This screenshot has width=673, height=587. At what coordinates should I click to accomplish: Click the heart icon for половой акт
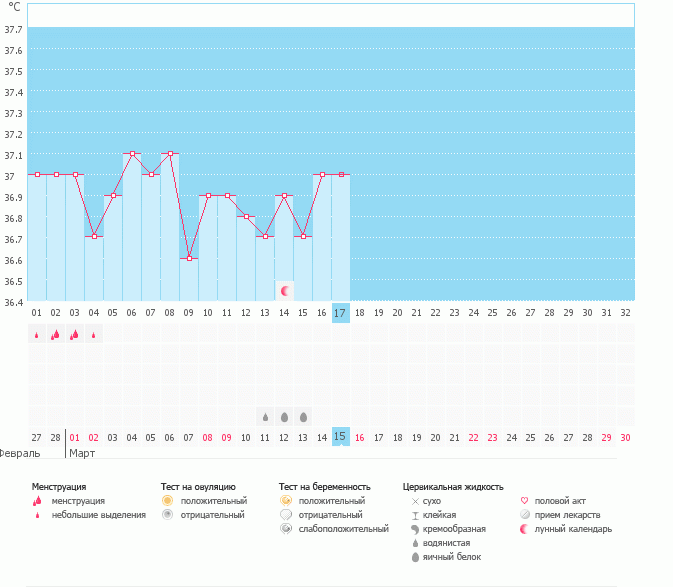coord(524,501)
